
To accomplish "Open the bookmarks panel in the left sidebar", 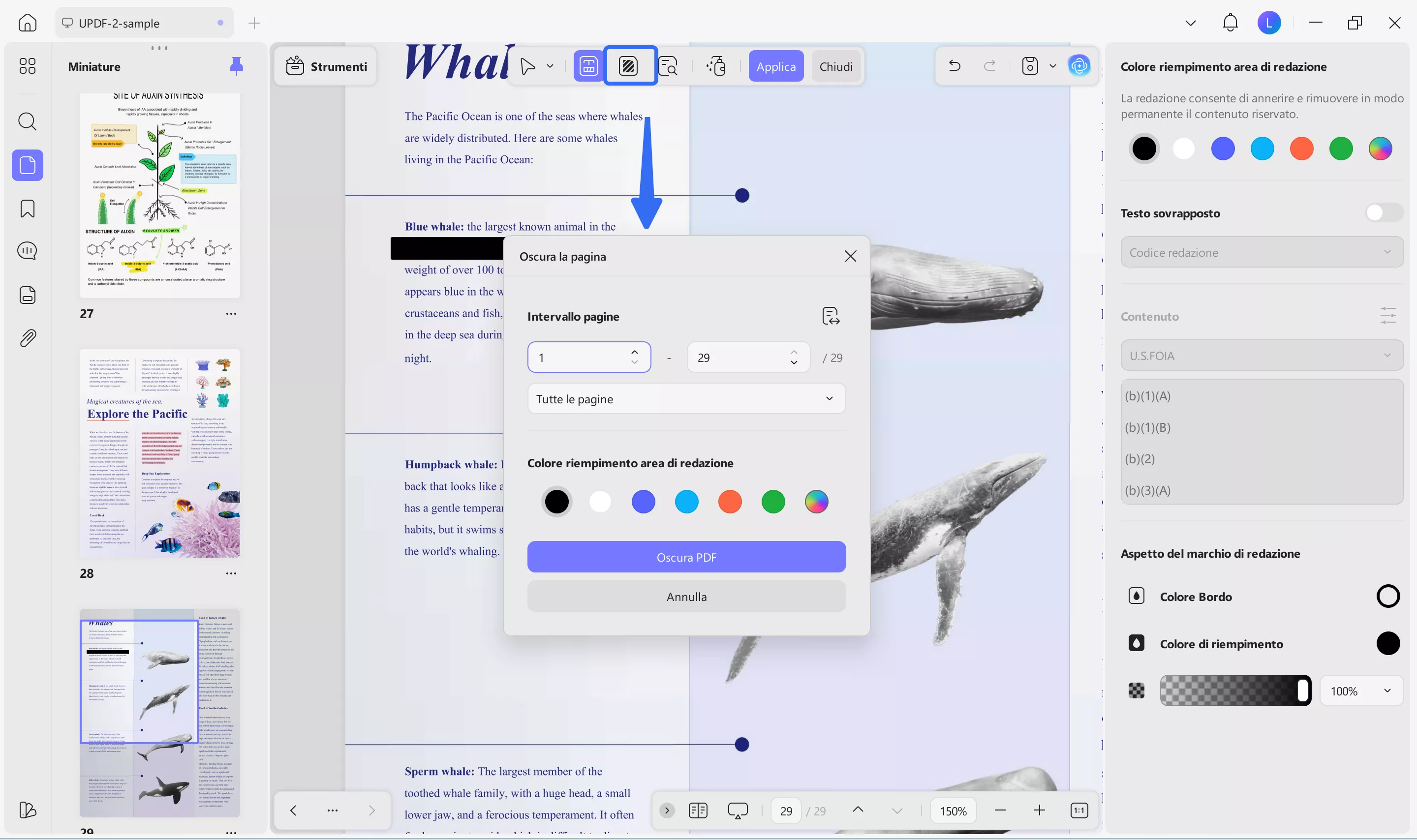I will 27,209.
